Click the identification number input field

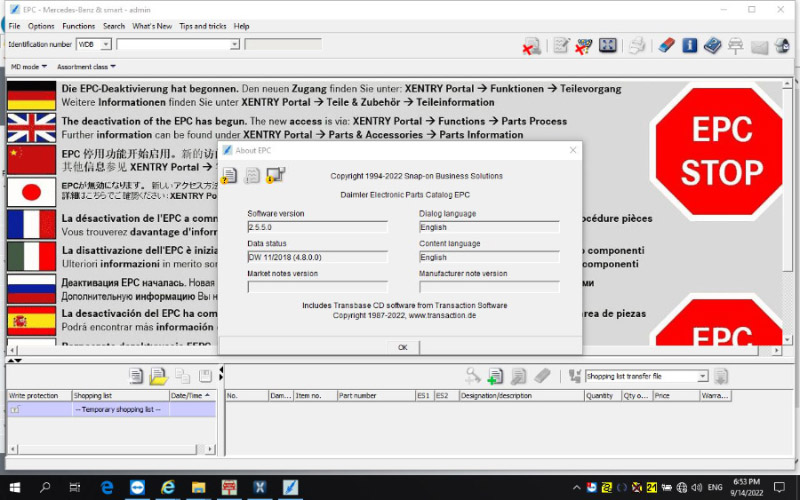tap(173, 44)
